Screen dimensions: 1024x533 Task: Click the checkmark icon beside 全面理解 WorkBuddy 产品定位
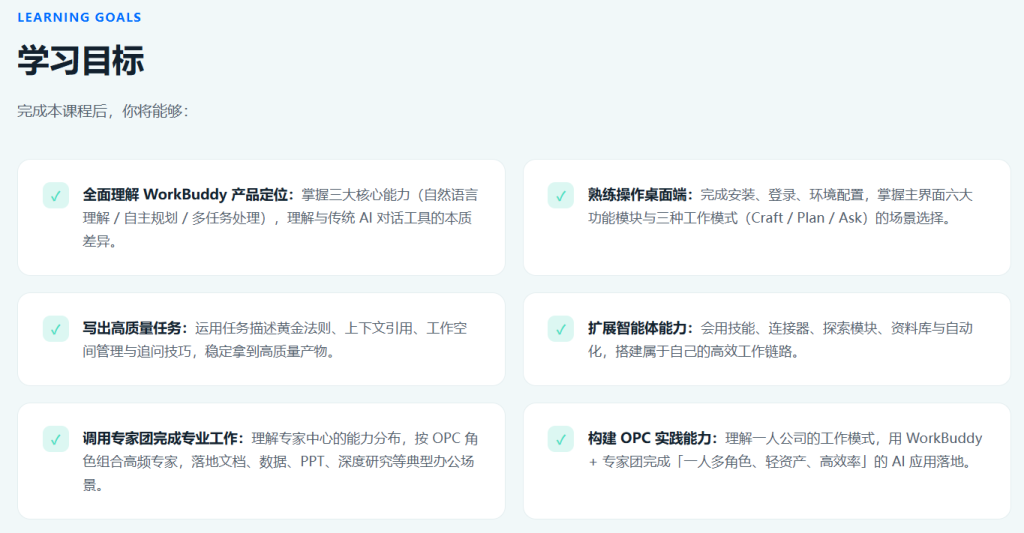tap(56, 195)
